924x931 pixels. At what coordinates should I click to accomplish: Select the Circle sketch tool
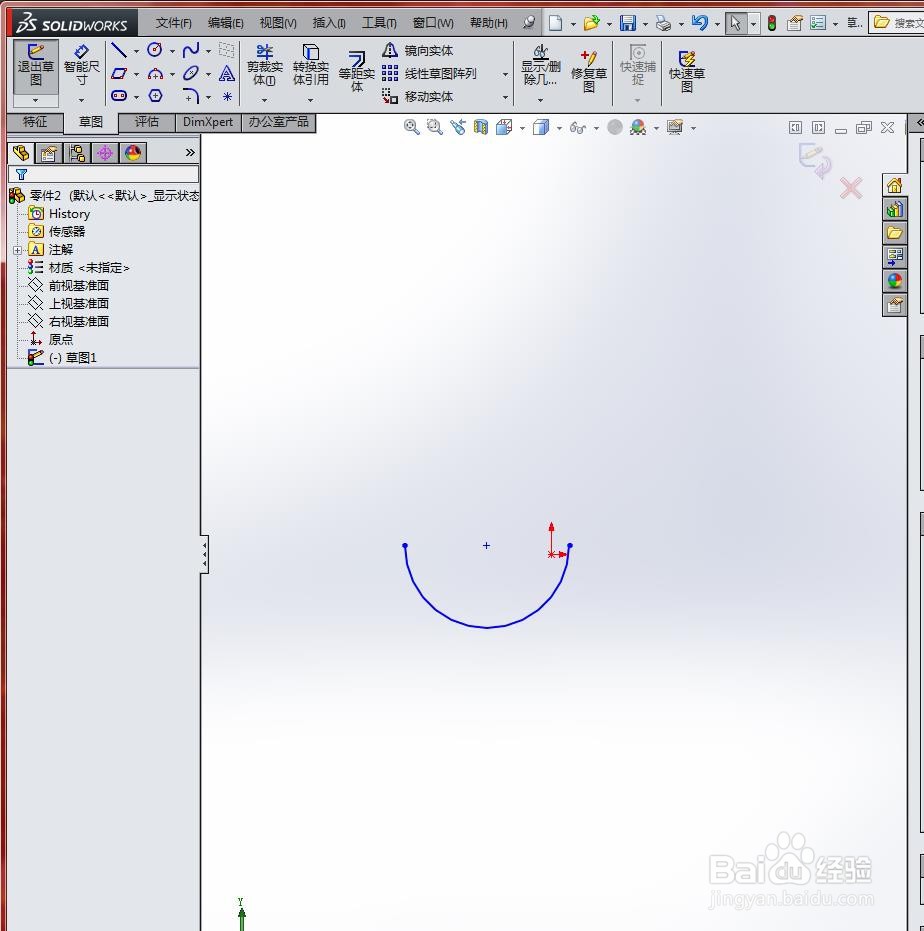click(x=155, y=50)
